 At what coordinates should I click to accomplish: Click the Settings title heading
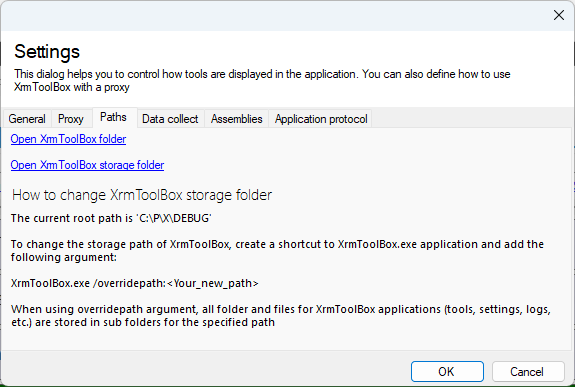pyautogui.click(x=47, y=51)
